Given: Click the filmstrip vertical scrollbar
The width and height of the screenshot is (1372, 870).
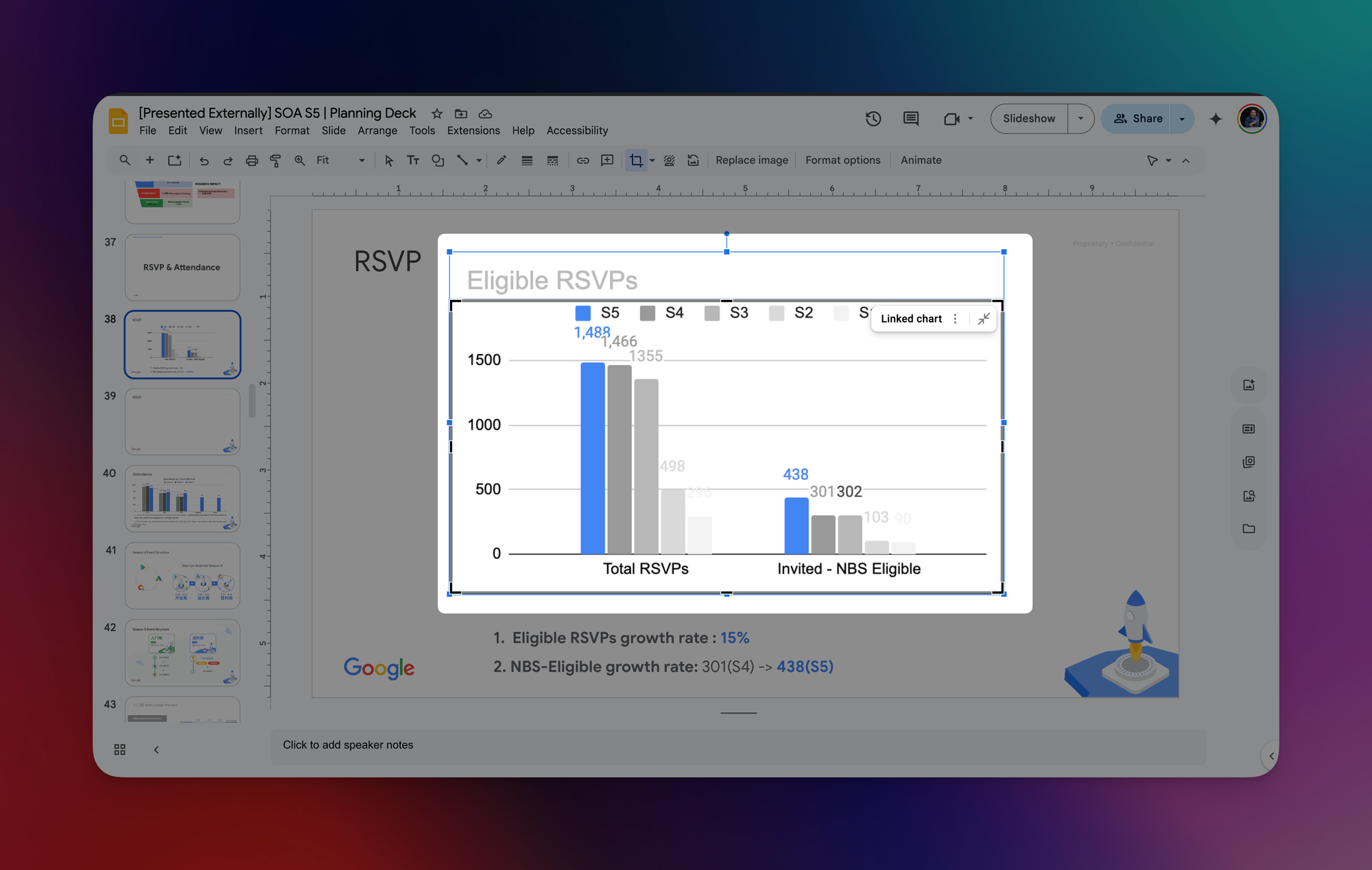Looking at the screenshot, I should pyautogui.click(x=252, y=401).
